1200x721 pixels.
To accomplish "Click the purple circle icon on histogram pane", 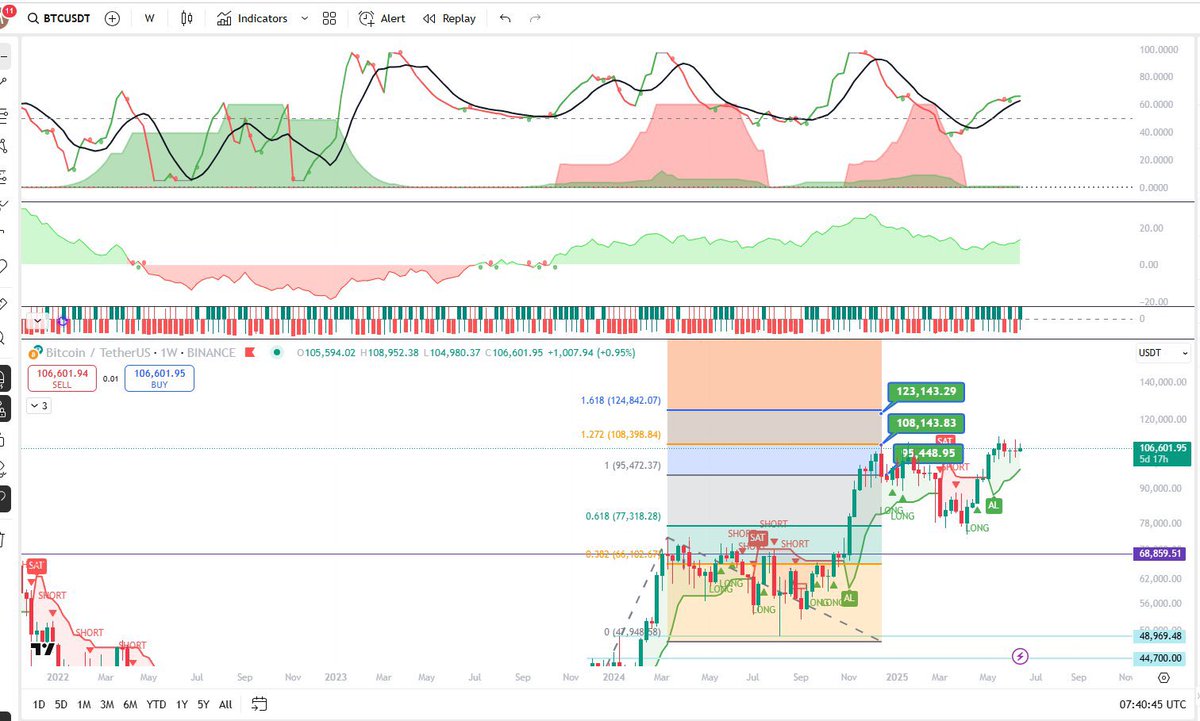I will [63, 322].
